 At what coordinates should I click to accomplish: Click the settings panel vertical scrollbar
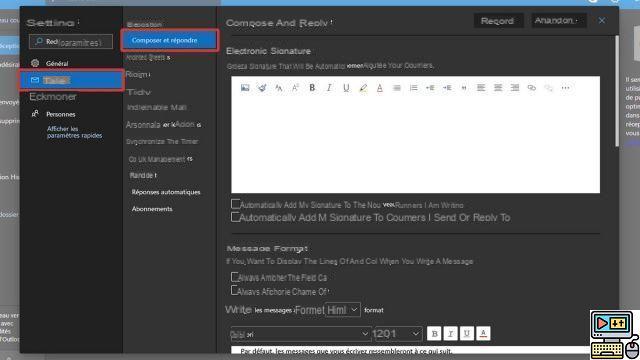coord(617,91)
